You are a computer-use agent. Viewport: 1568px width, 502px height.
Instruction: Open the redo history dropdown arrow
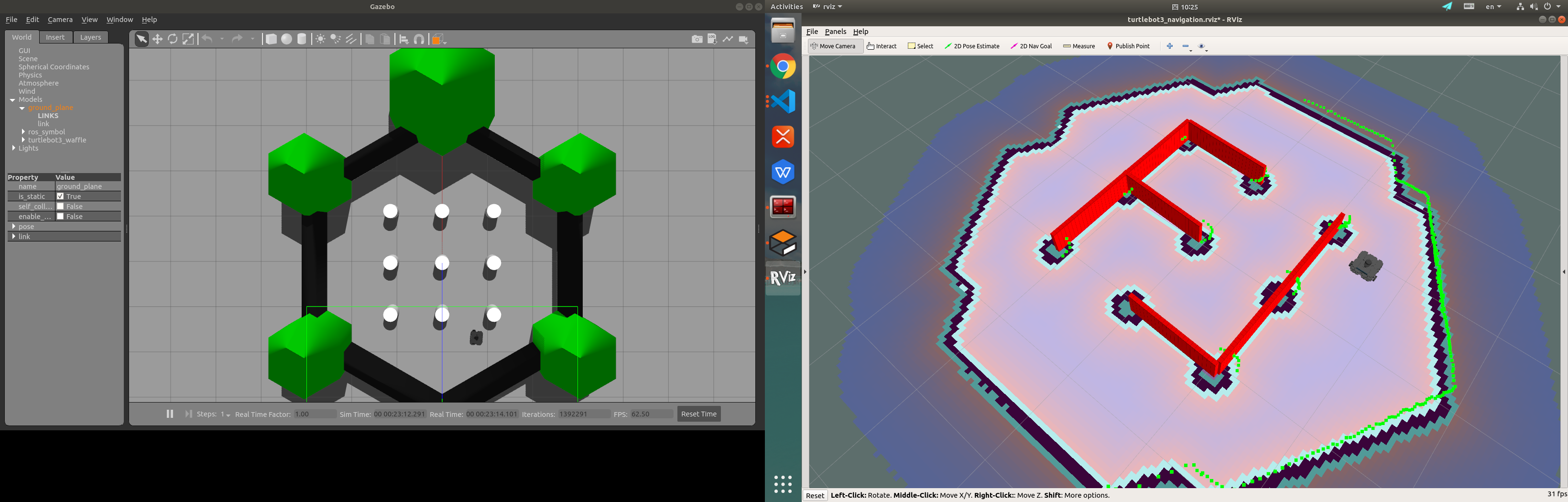[252, 39]
